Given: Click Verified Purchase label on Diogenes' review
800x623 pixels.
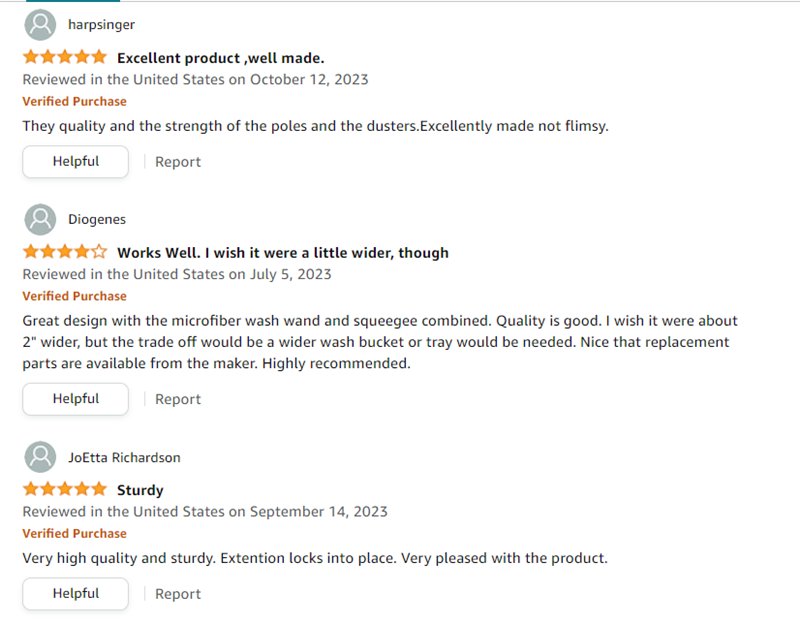Looking at the screenshot, I should click(74, 296).
